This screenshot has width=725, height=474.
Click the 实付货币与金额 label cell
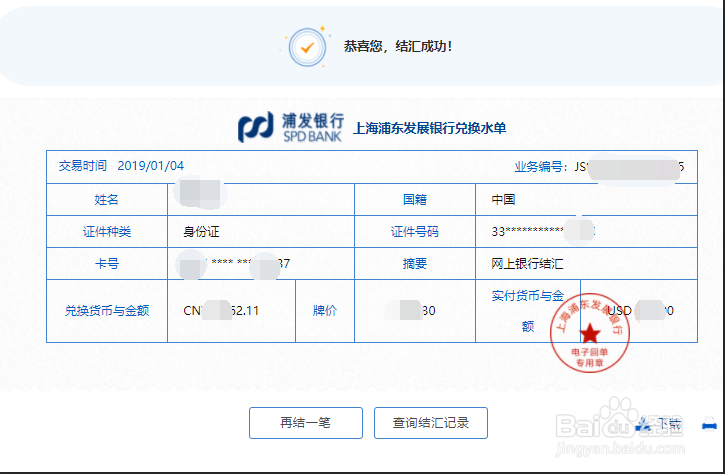point(528,311)
